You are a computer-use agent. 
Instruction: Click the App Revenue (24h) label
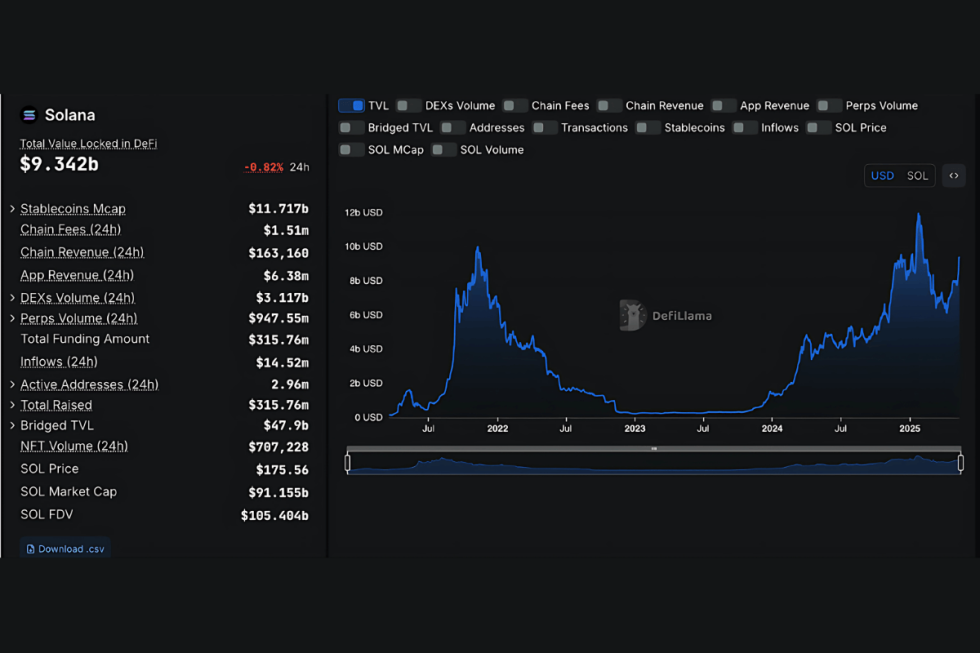pyautogui.click(x=77, y=276)
